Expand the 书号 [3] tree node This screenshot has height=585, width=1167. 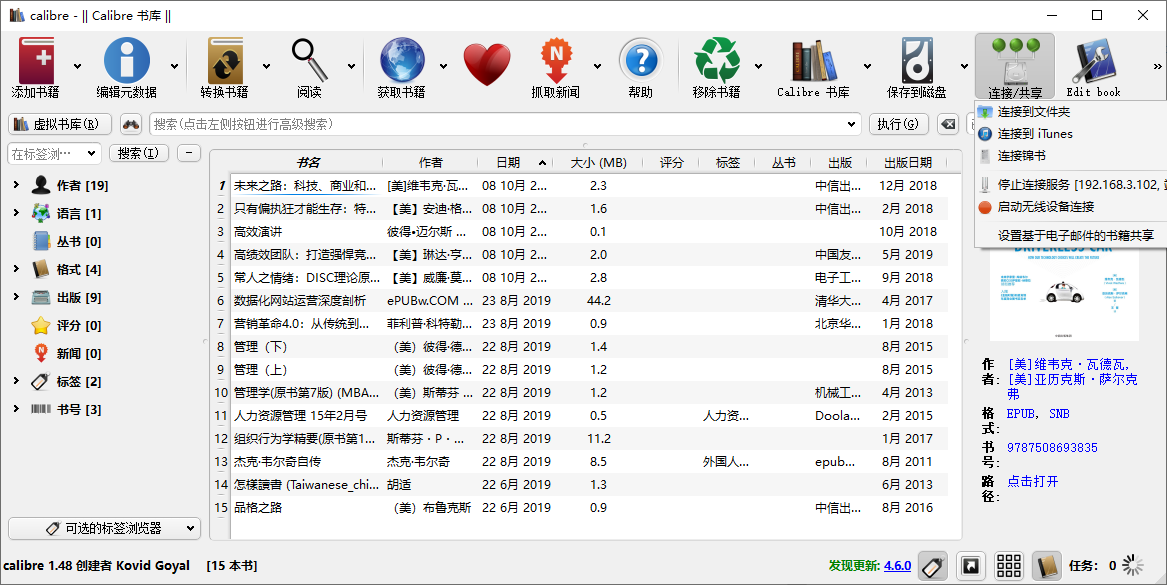point(16,409)
